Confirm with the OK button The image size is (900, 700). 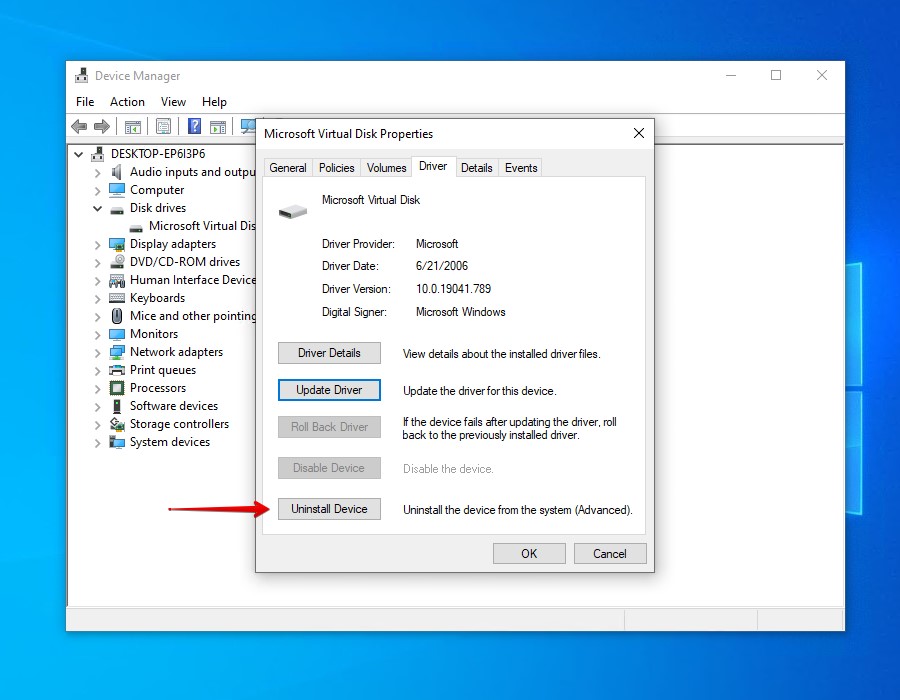click(x=529, y=554)
